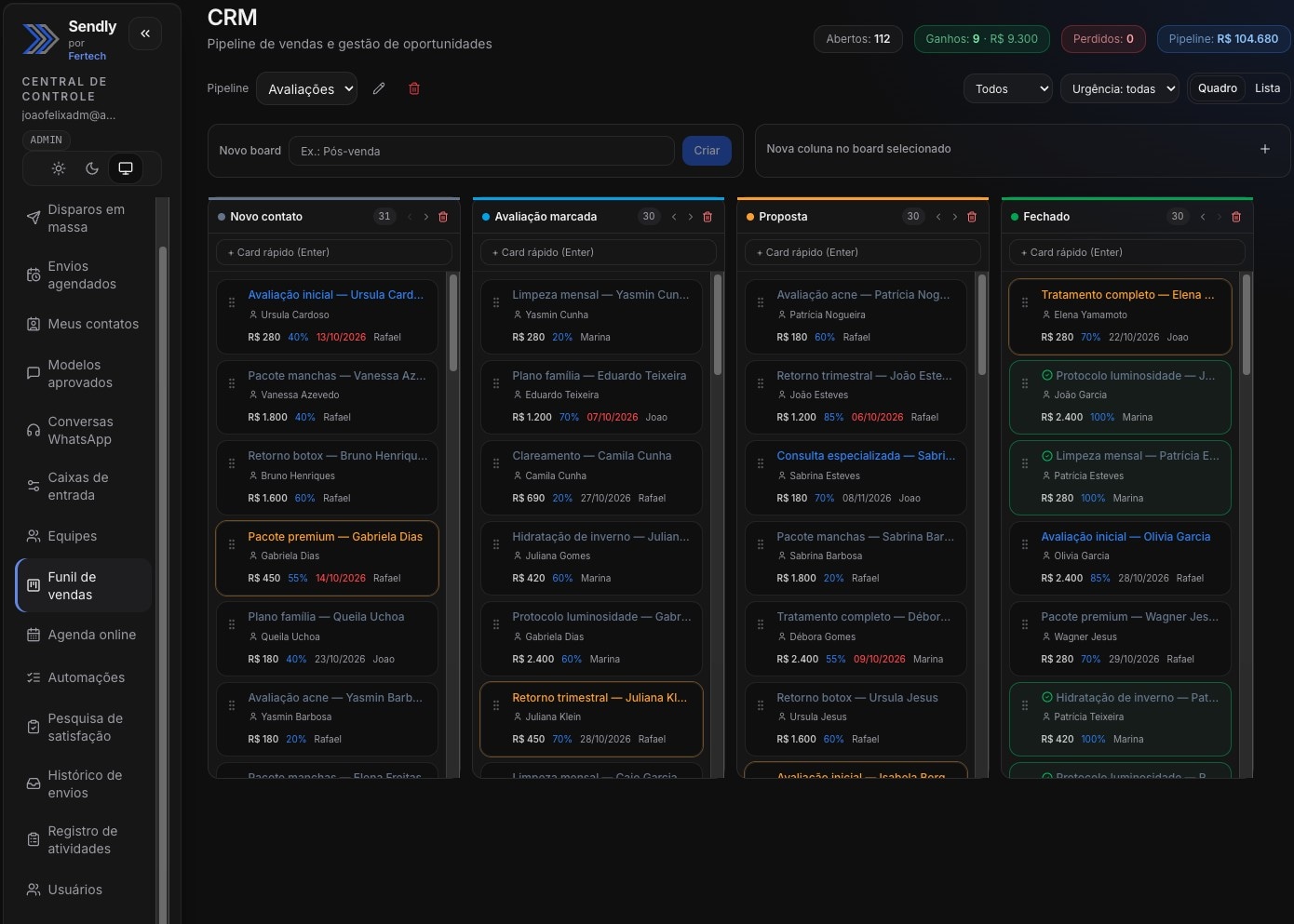
Task: Open Equipes page
Action: [84, 536]
